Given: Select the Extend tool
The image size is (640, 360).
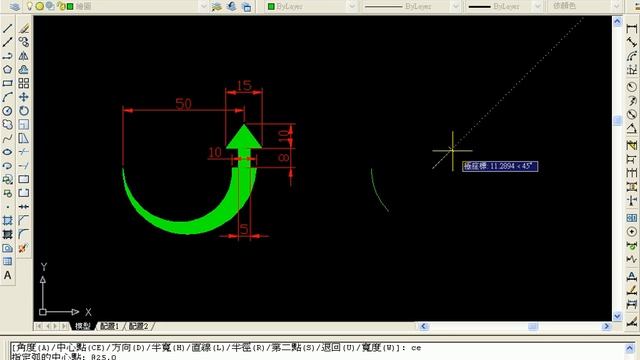Looking at the screenshot, I should [24, 166].
